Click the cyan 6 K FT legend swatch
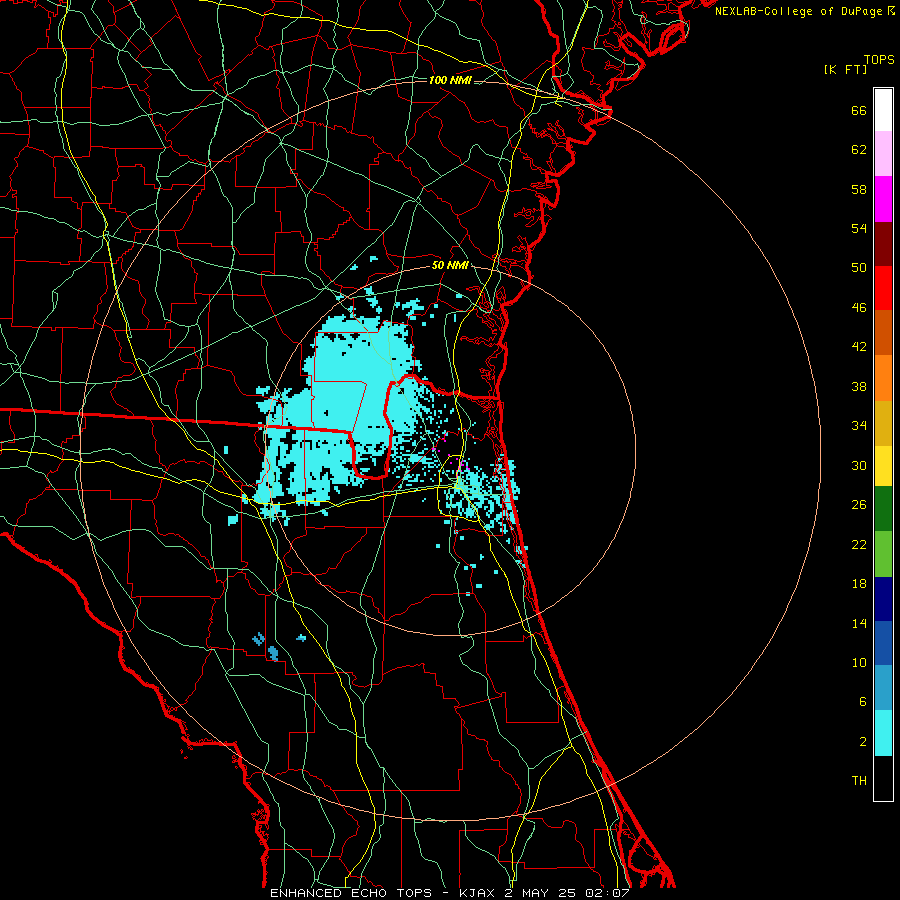This screenshot has width=900, height=900. pos(883,733)
